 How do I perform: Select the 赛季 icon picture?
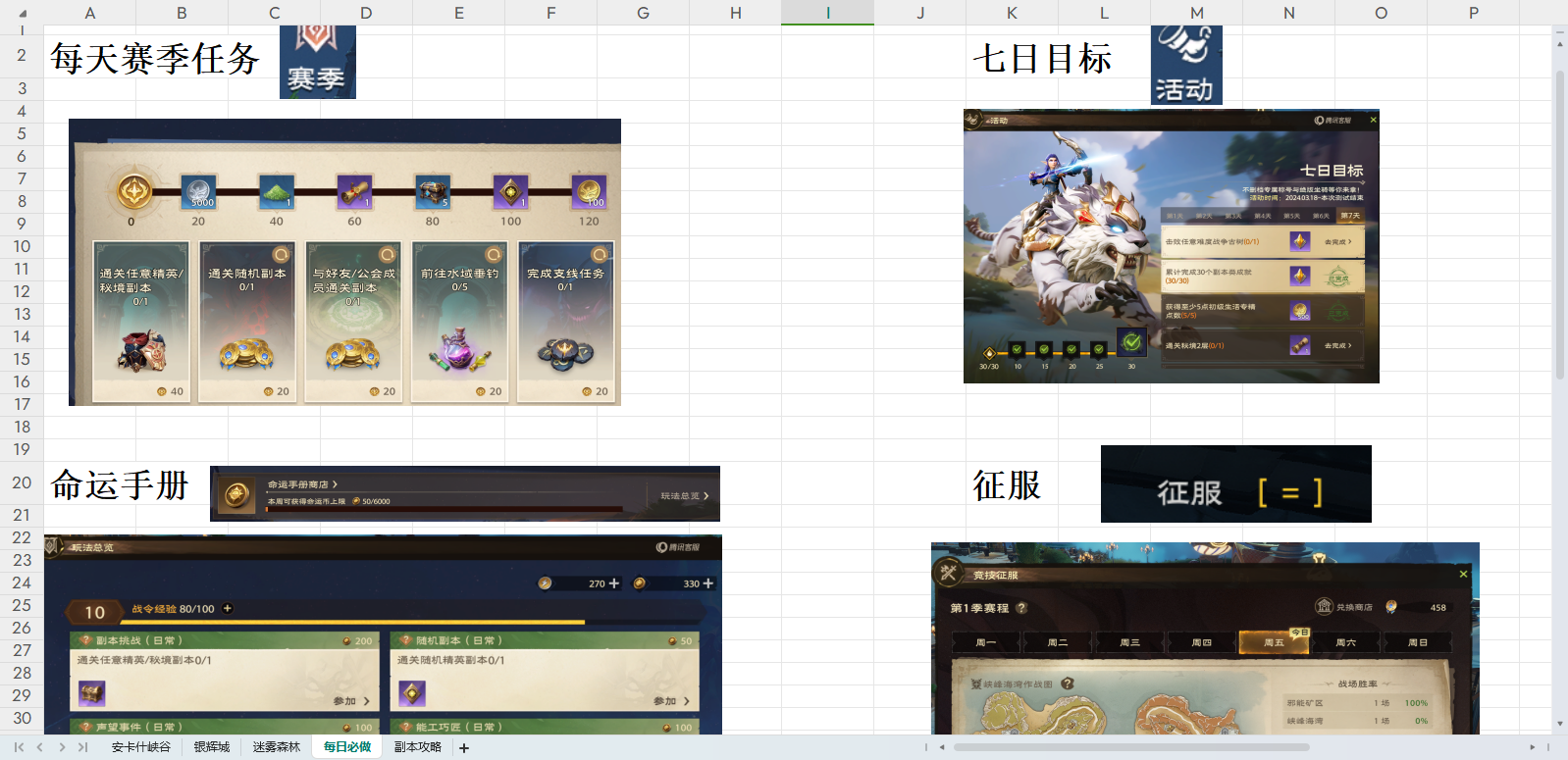click(318, 62)
